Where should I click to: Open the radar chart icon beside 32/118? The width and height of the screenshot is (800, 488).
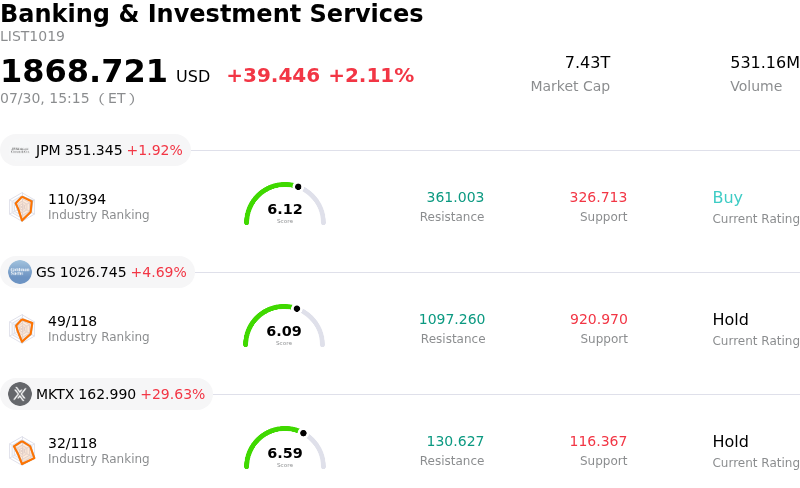tap(22, 451)
